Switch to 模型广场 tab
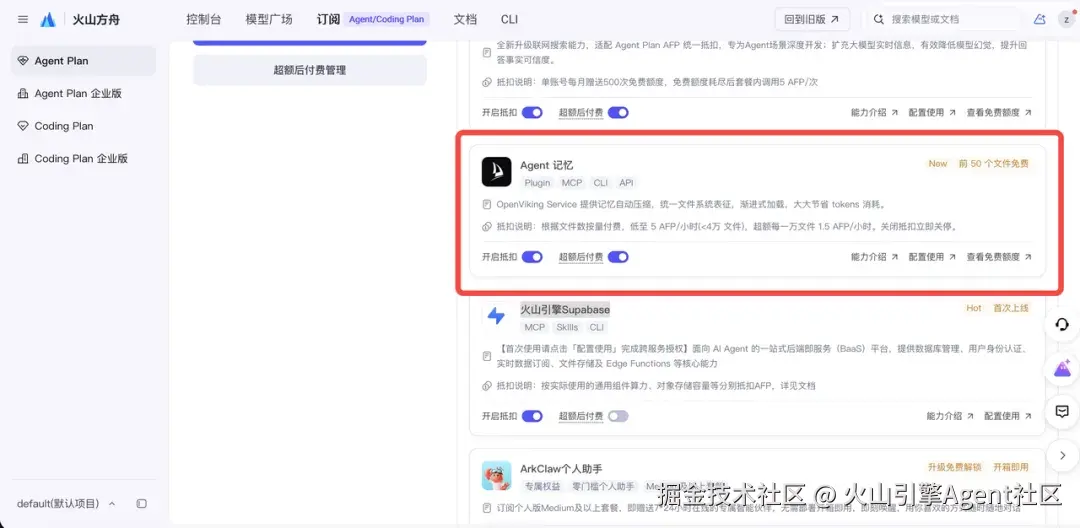Viewport: 1080px width, 528px height. coord(269,19)
